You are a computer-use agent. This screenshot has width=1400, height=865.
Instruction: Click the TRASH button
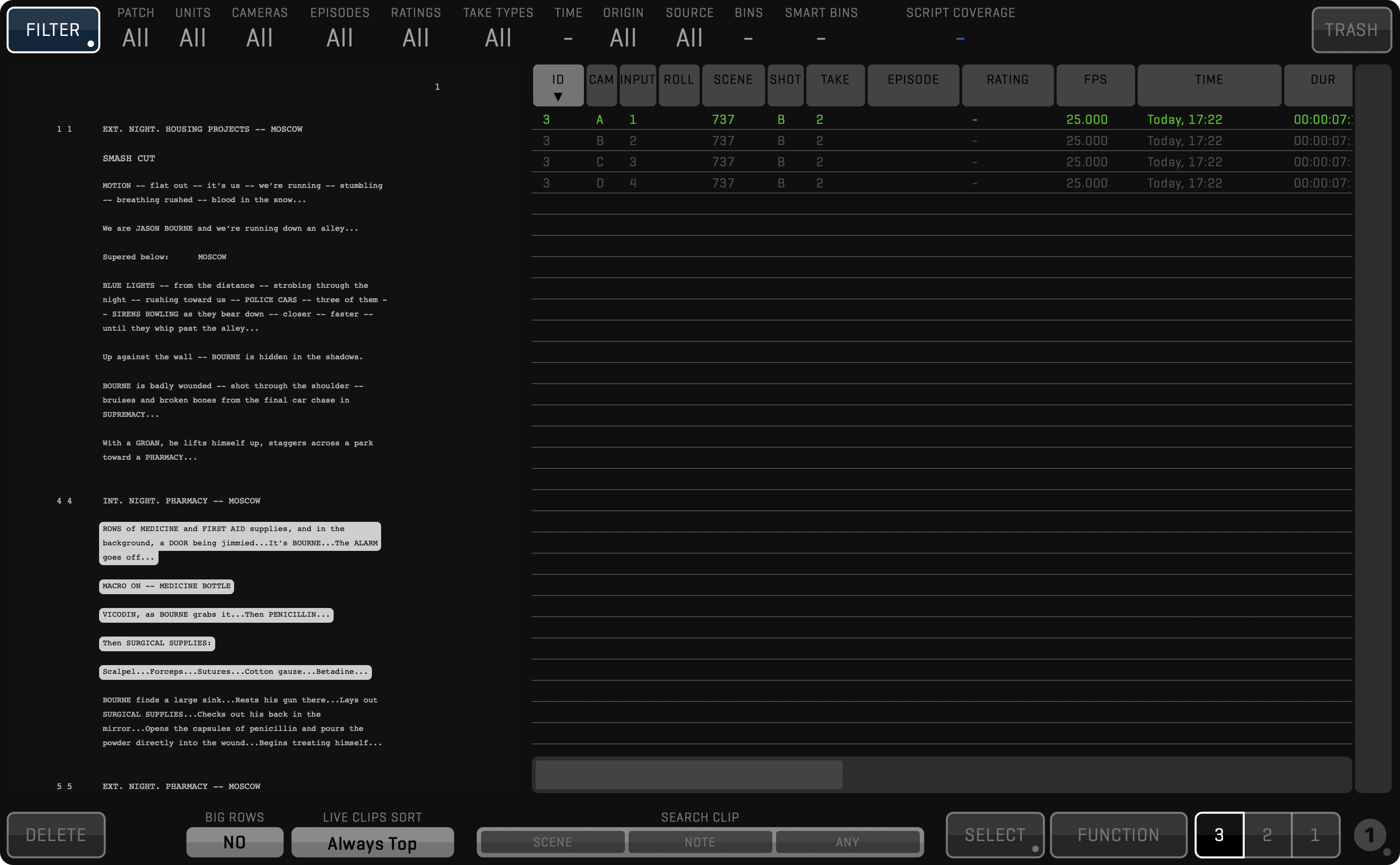click(x=1351, y=30)
